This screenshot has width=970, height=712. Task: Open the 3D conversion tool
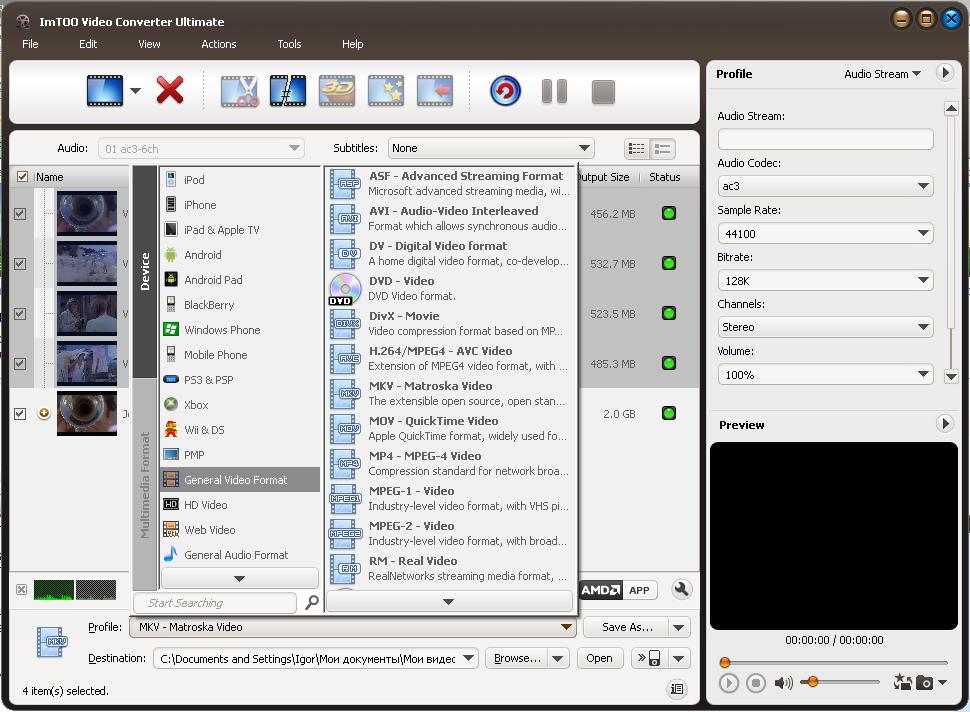337,91
